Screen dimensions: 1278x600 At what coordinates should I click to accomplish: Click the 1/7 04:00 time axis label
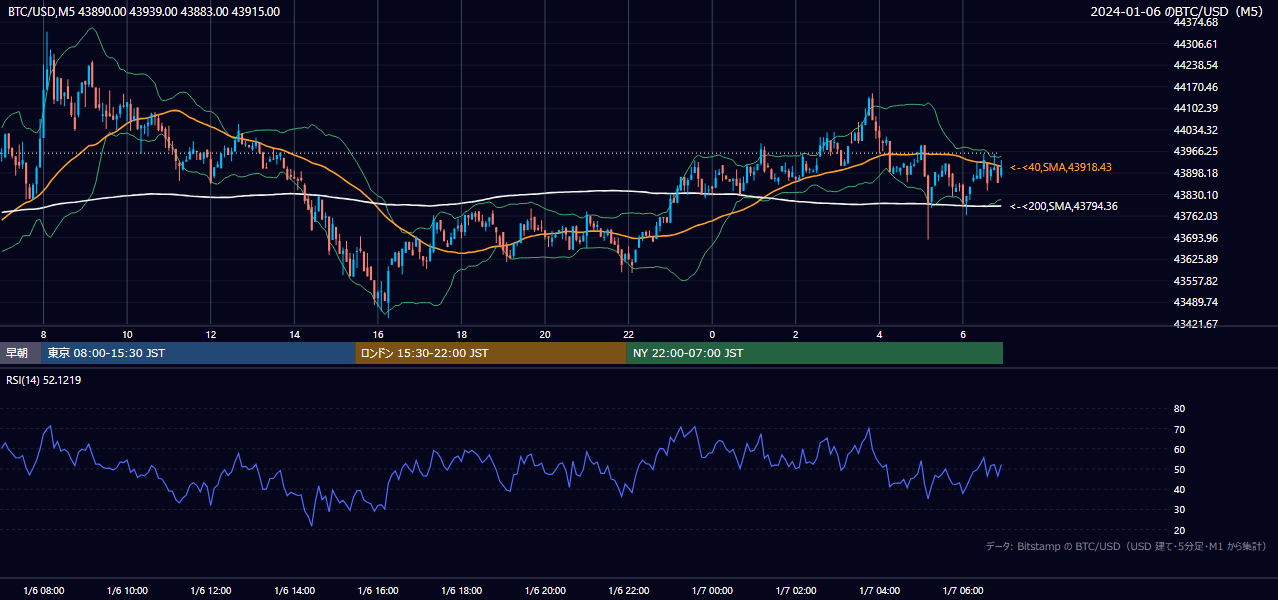click(880, 591)
